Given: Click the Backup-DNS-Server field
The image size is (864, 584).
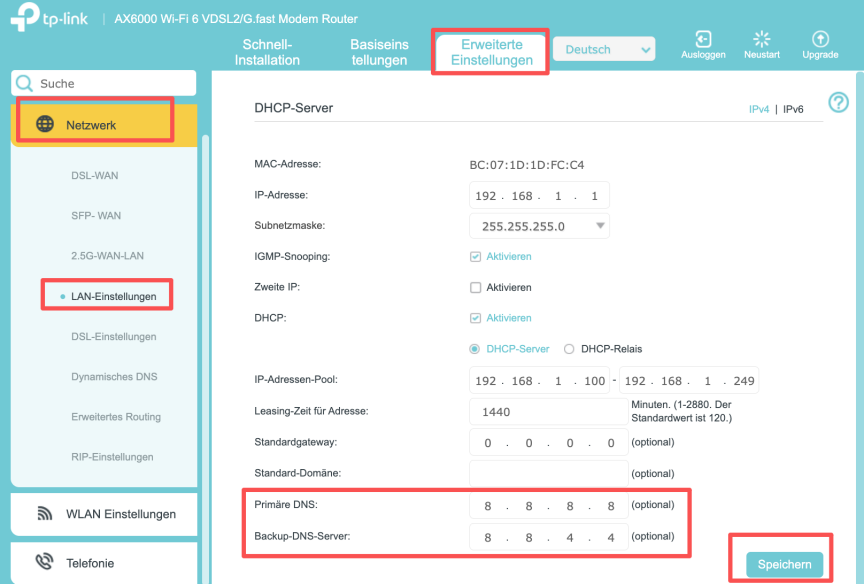Looking at the screenshot, I should 548,537.
